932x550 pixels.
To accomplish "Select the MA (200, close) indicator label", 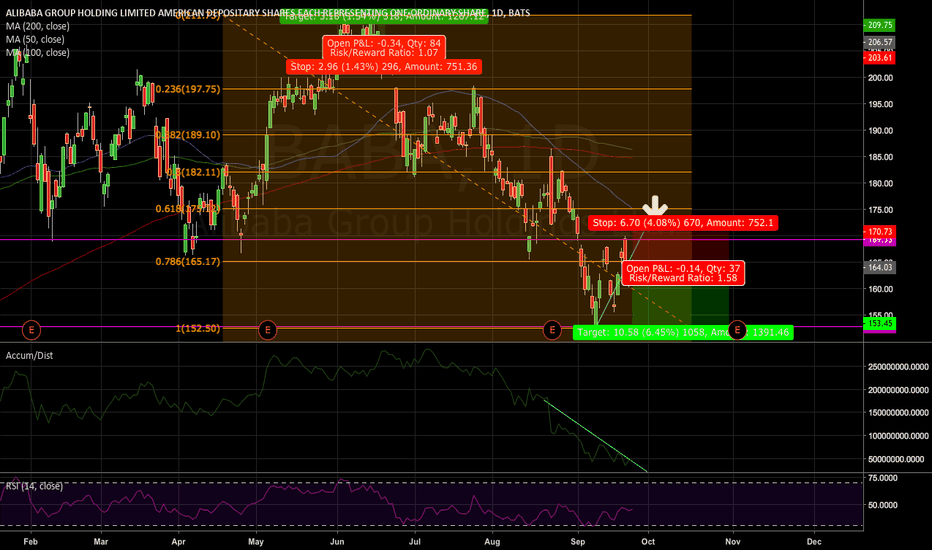I will coord(37,26).
